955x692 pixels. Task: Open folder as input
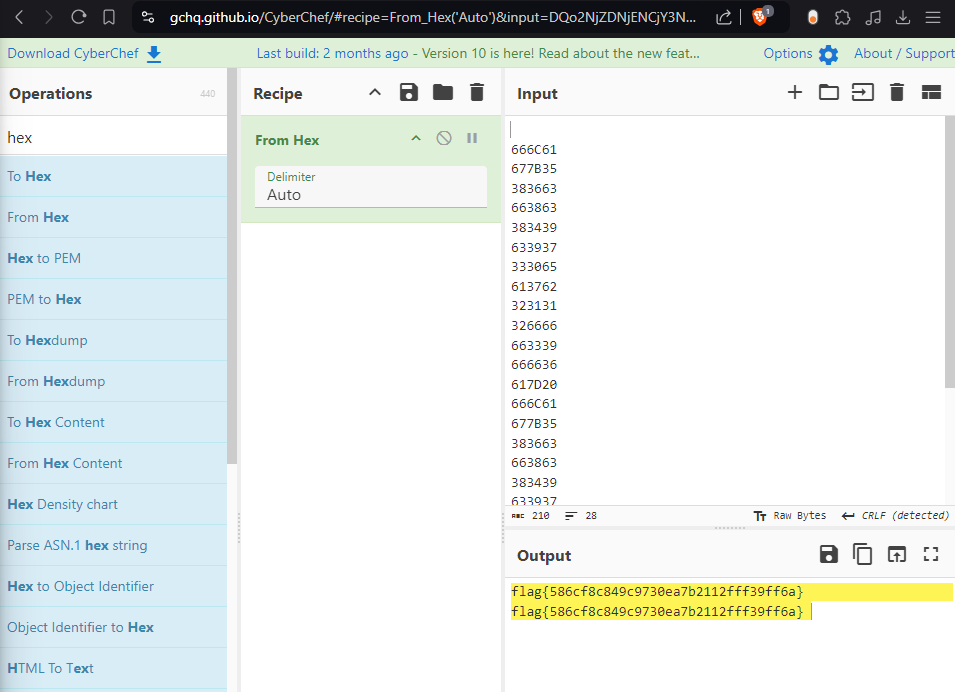point(828,93)
